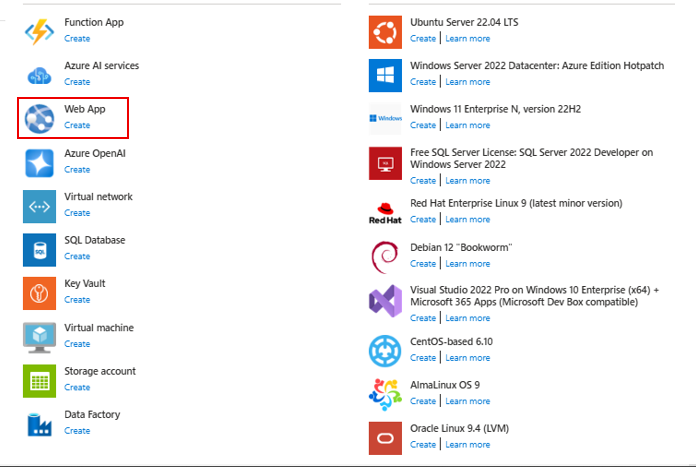The image size is (696, 467).
Task: Create a Data Factory resource
Action: click(x=77, y=431)
